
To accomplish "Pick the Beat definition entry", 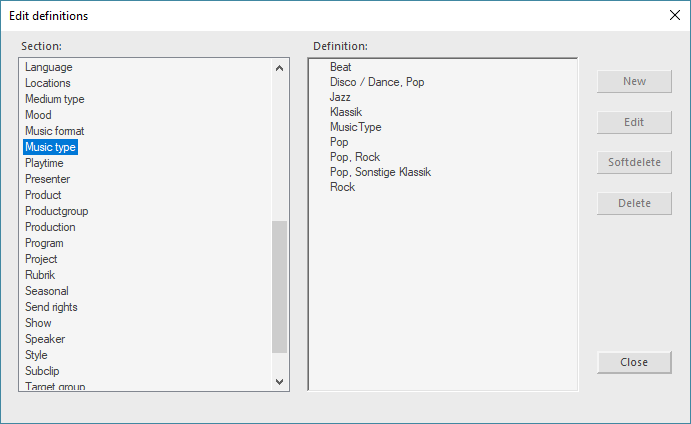I will point(340,67).
